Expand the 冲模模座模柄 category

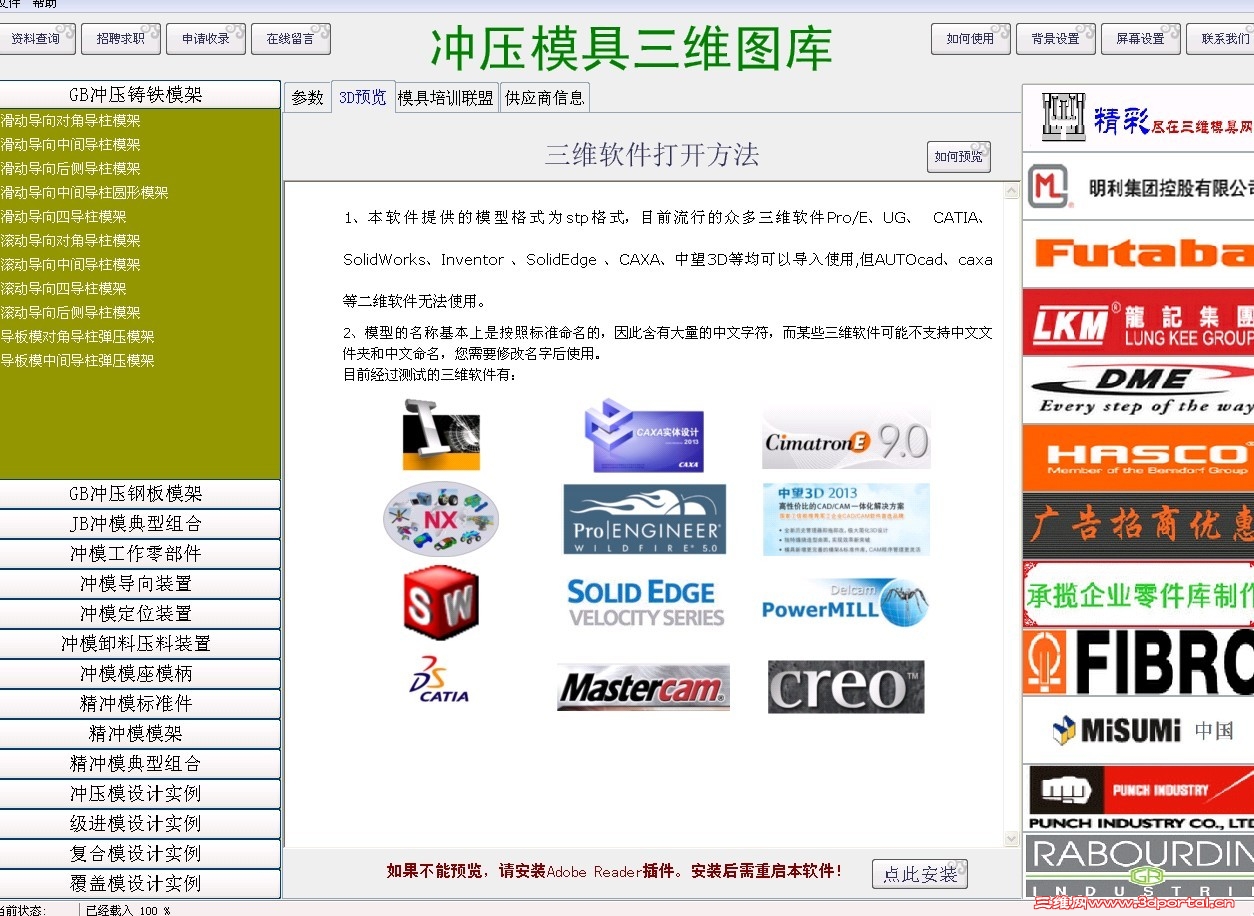[x=138, y=674]
